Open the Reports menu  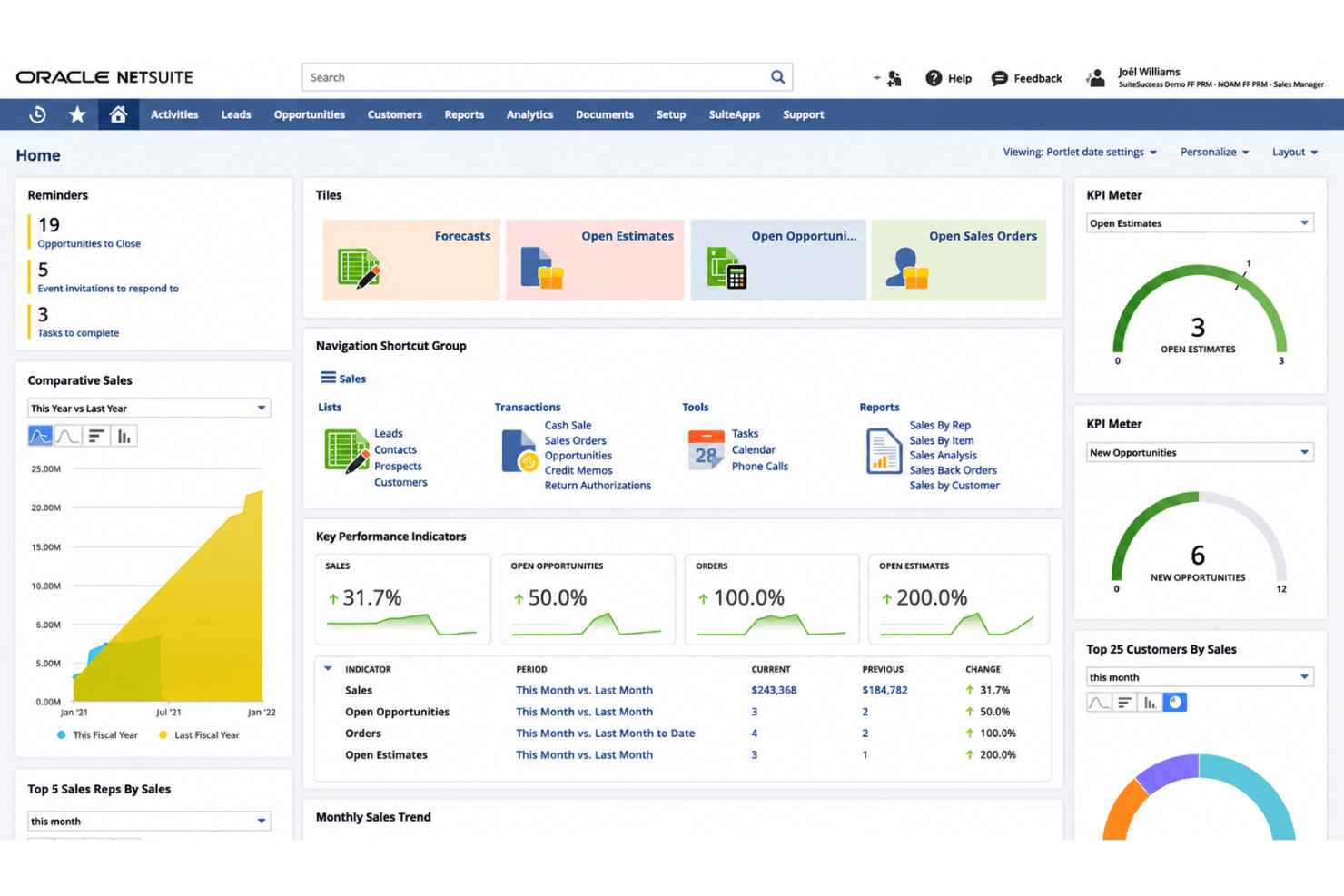464,114
